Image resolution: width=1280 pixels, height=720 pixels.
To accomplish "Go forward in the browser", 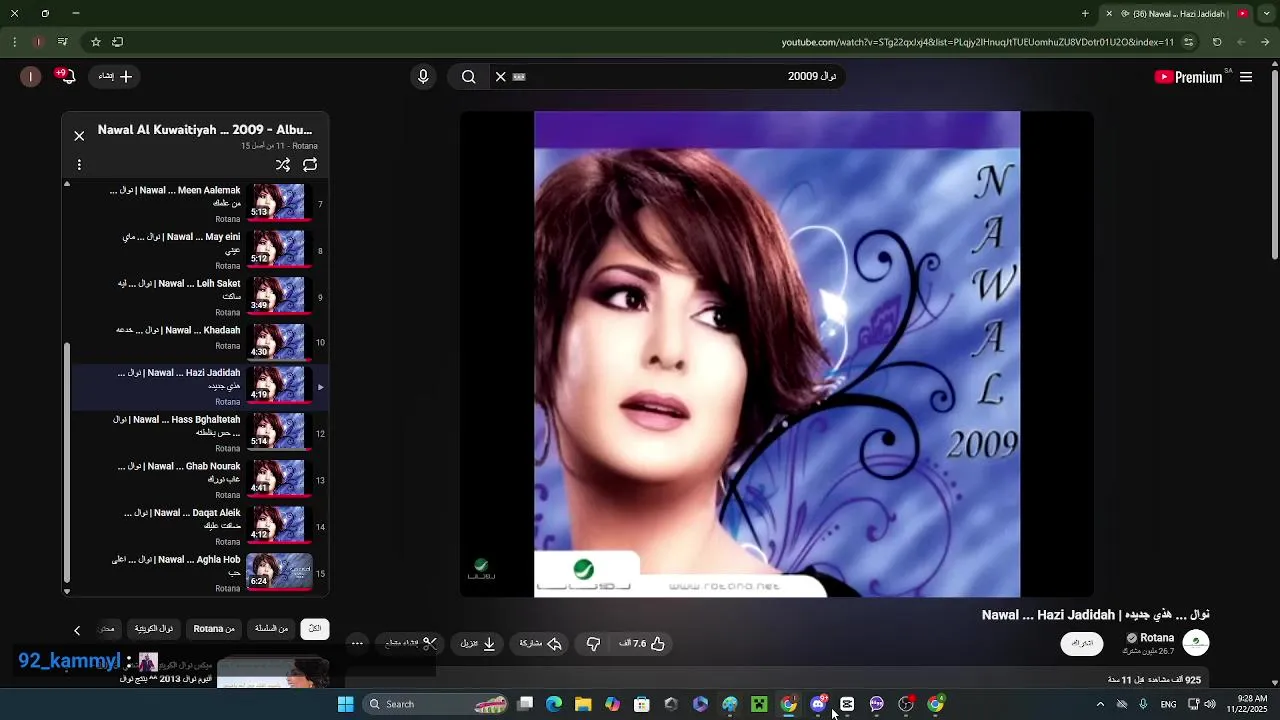I will click(1241, 42).
